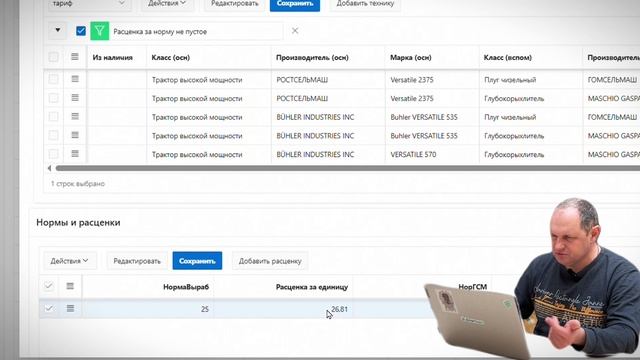Screen dimensions: 640x360
Task: Open row menu for VERSATILE 570 row
Action: [75, 154]
